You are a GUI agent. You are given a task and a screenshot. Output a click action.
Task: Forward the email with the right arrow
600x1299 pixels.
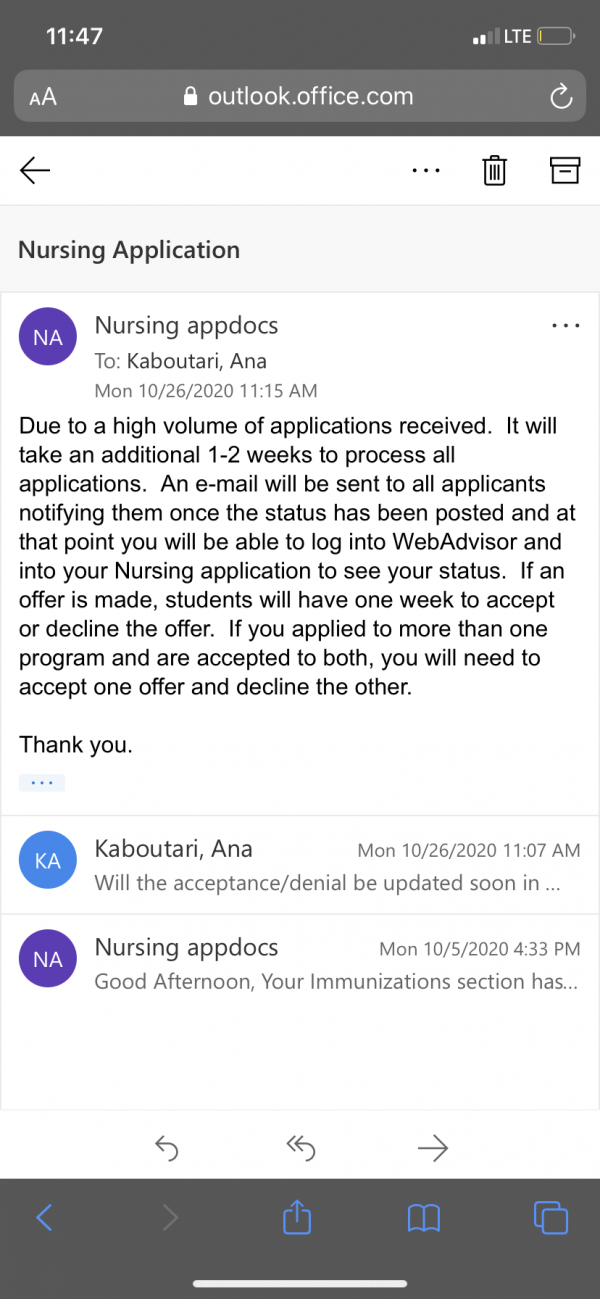coord(432,1149)
